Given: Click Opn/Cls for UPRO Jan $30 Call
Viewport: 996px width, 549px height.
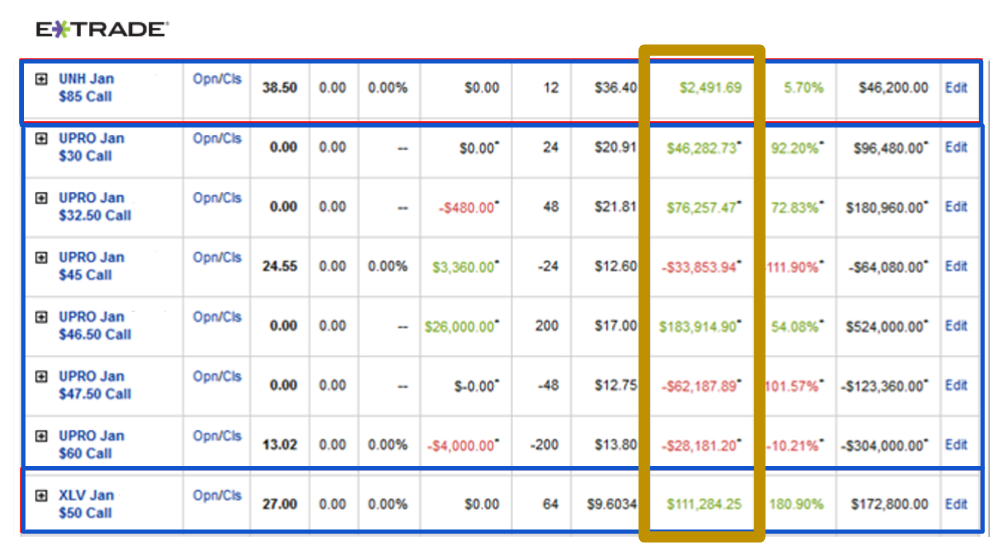Looking at the screenshot, I should pyautogui.click(x=217, y=139).
